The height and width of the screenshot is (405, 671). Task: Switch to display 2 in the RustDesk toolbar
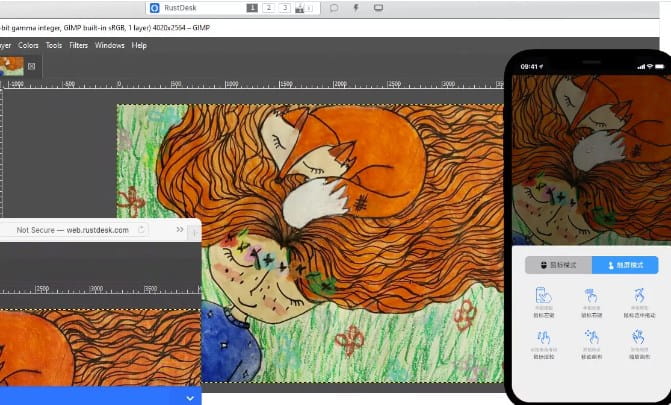coord(269,8)
